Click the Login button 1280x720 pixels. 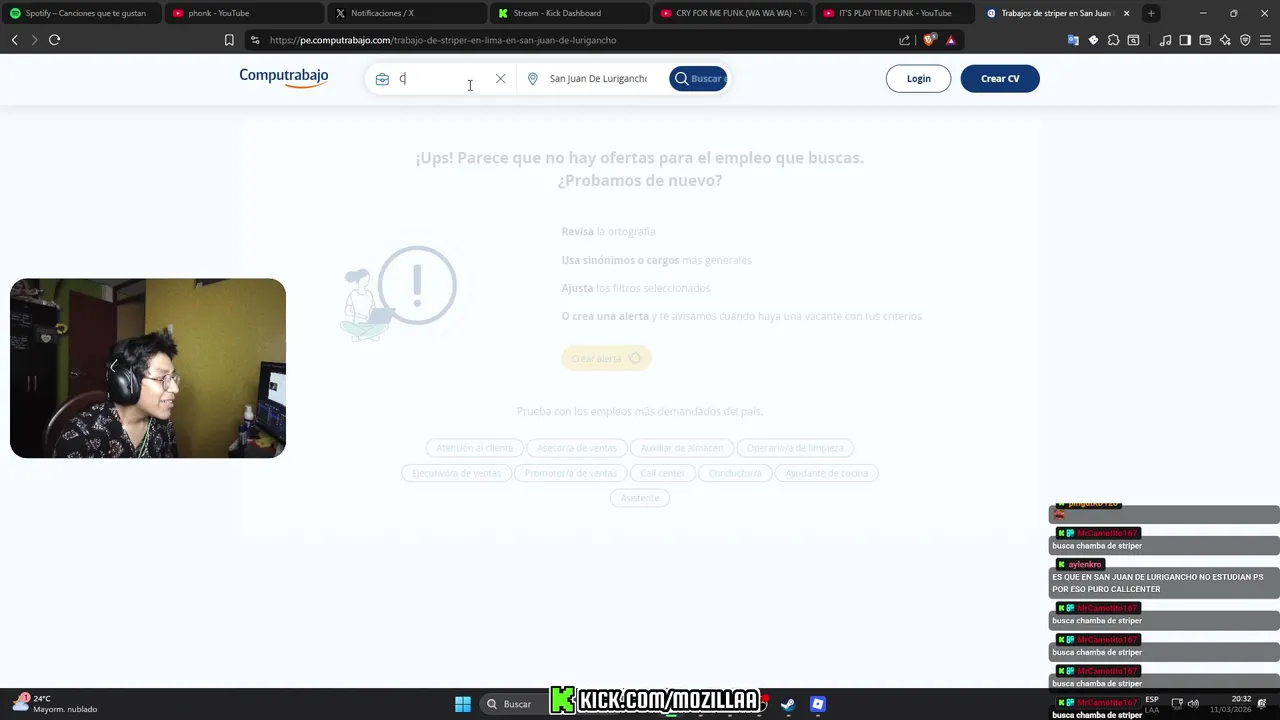pos(918,79)
